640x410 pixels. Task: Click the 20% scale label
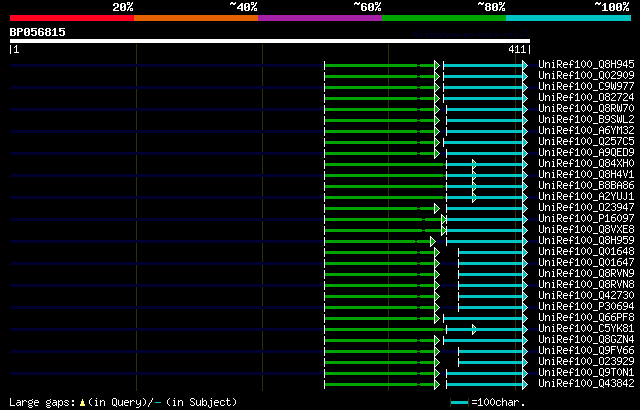click(x=123, y=7)
